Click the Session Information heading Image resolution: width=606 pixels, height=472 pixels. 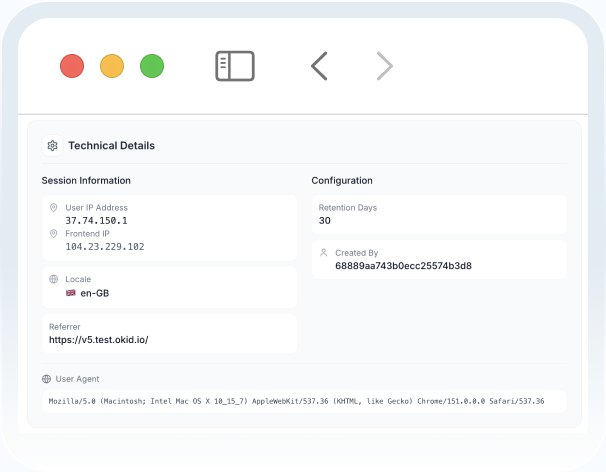86,181
